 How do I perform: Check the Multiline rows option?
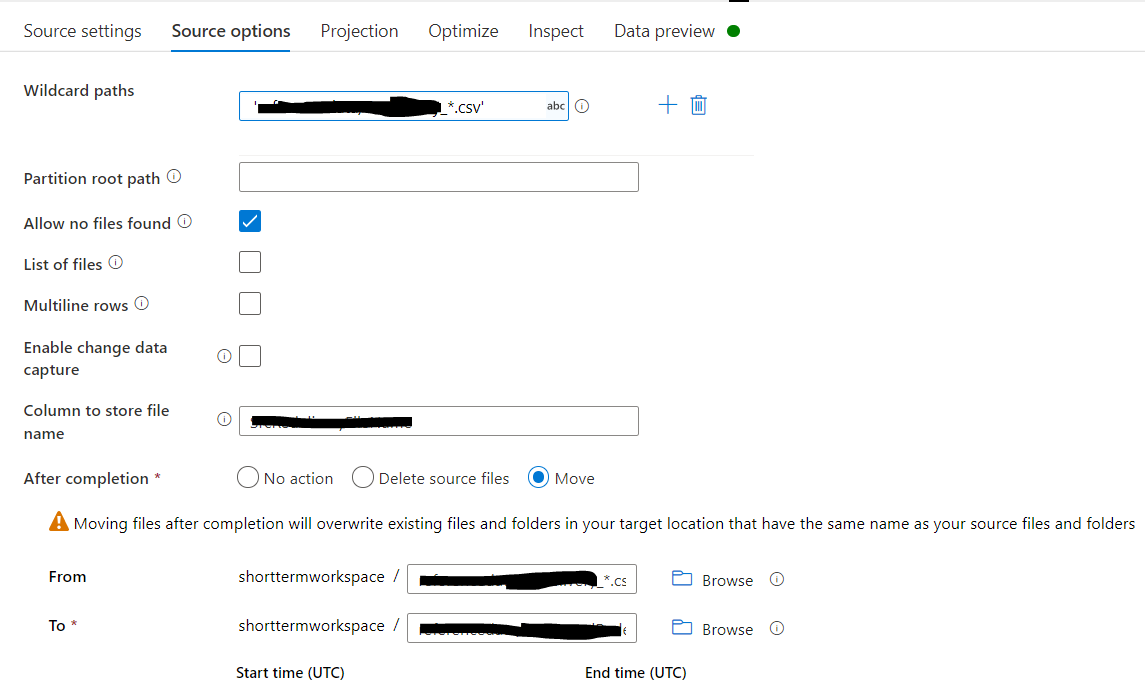click(249, 303)
